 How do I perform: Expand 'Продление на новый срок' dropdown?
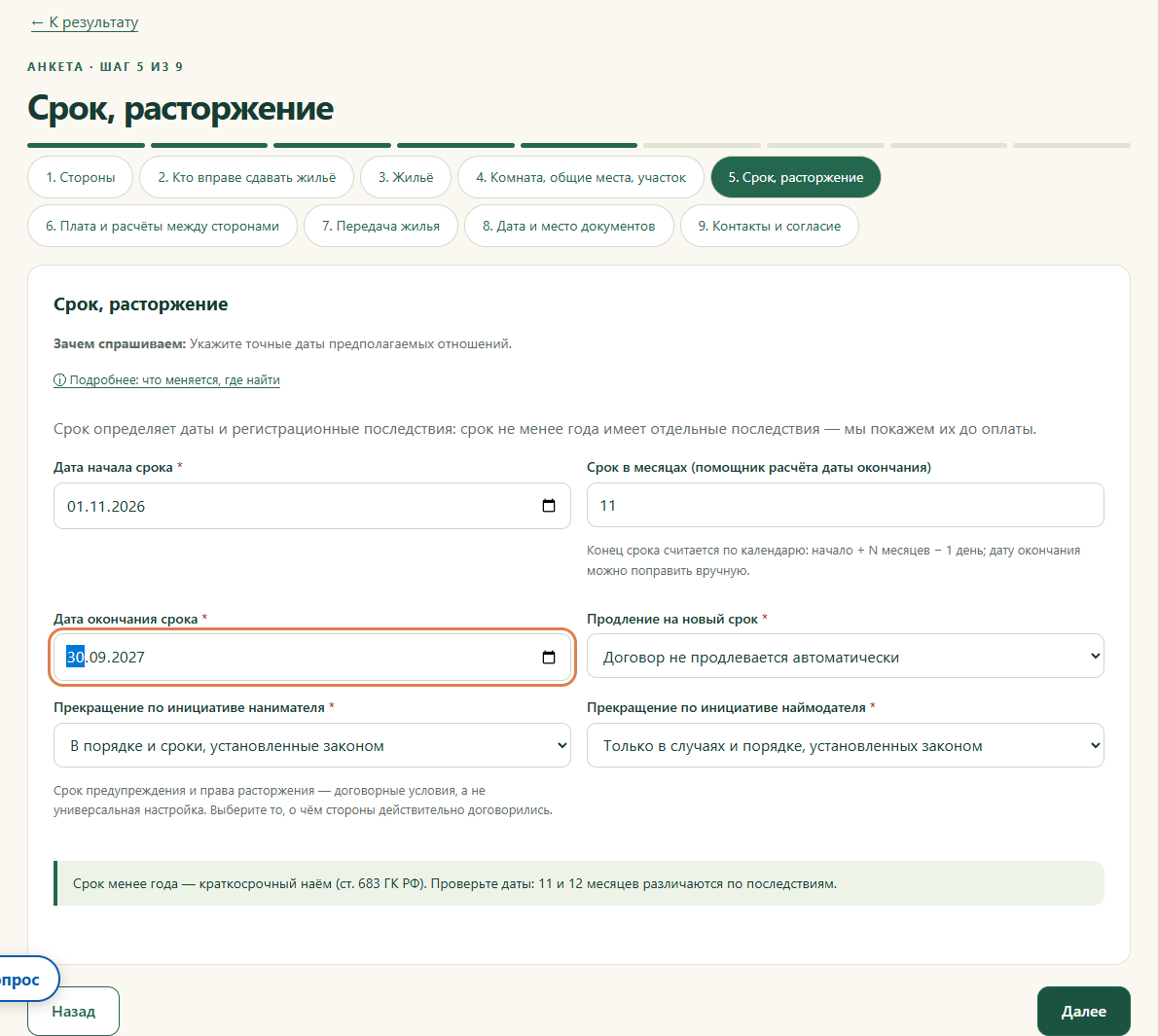pyautogui.click(x=845, y=656)
